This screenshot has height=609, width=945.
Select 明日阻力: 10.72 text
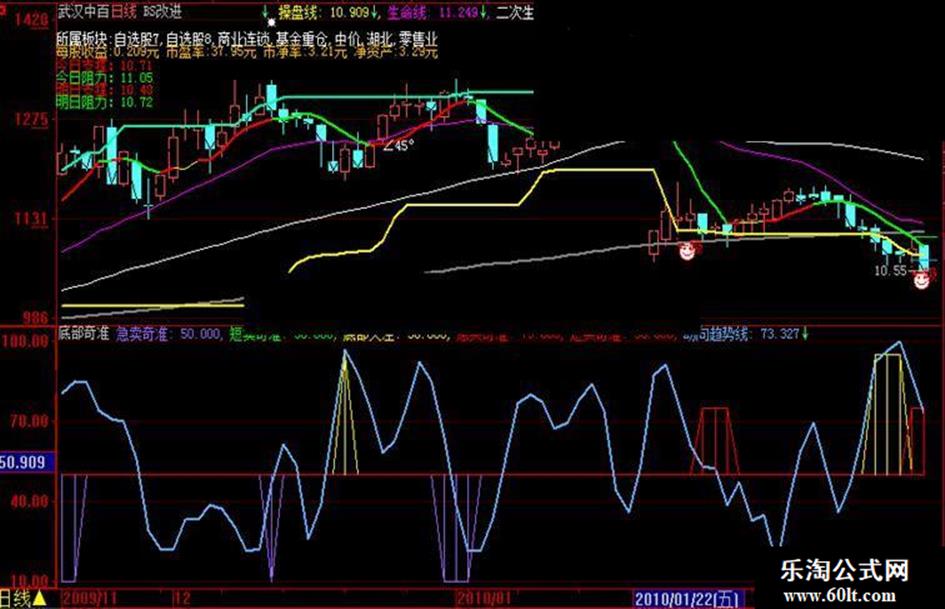(x=105, y=103)
